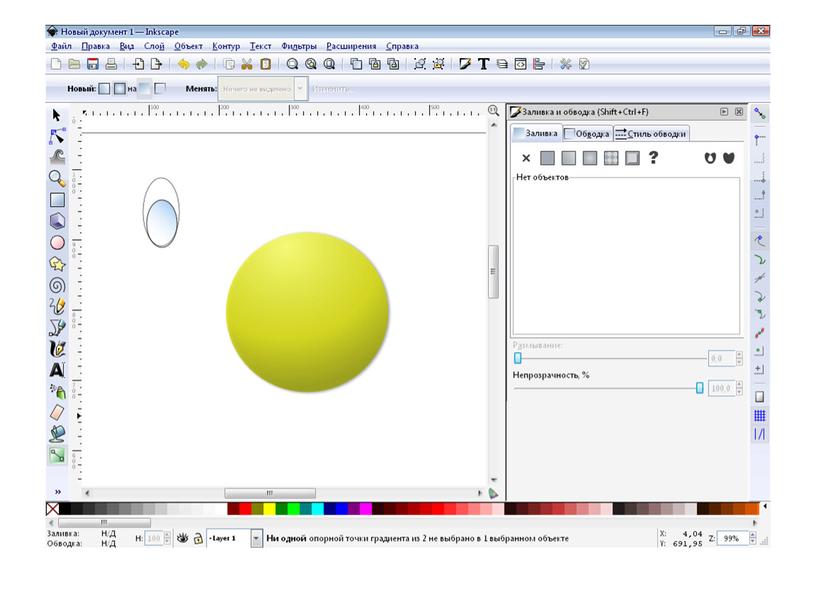The image size is (816, 613).
Task: Click the large yellow sphere on canvas
Action: 308,312
